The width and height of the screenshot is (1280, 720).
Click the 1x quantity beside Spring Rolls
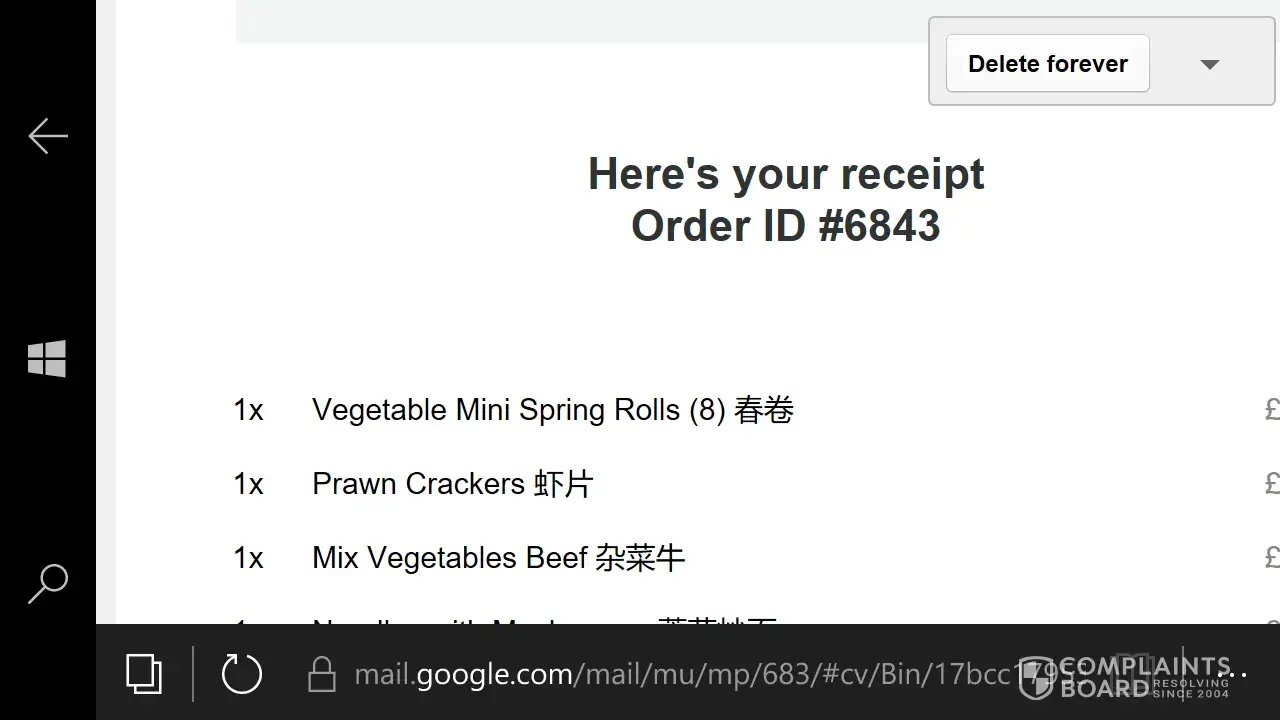249,410
